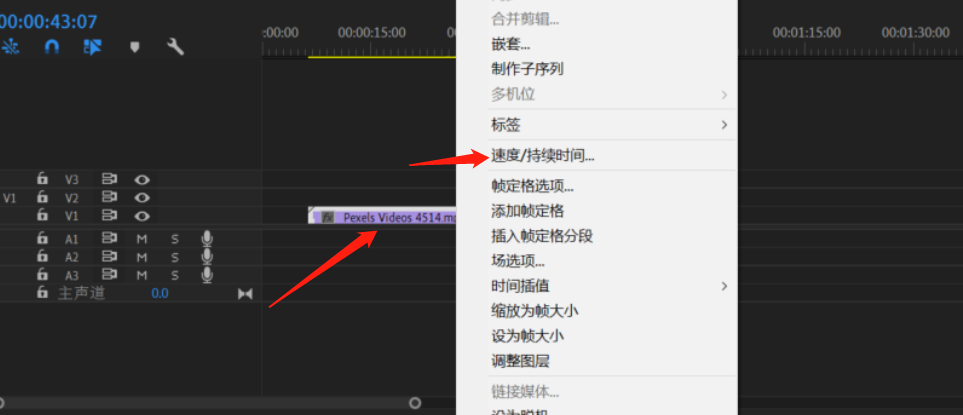Click the playhead timecode 00:00:43:07

coord(49,21)
